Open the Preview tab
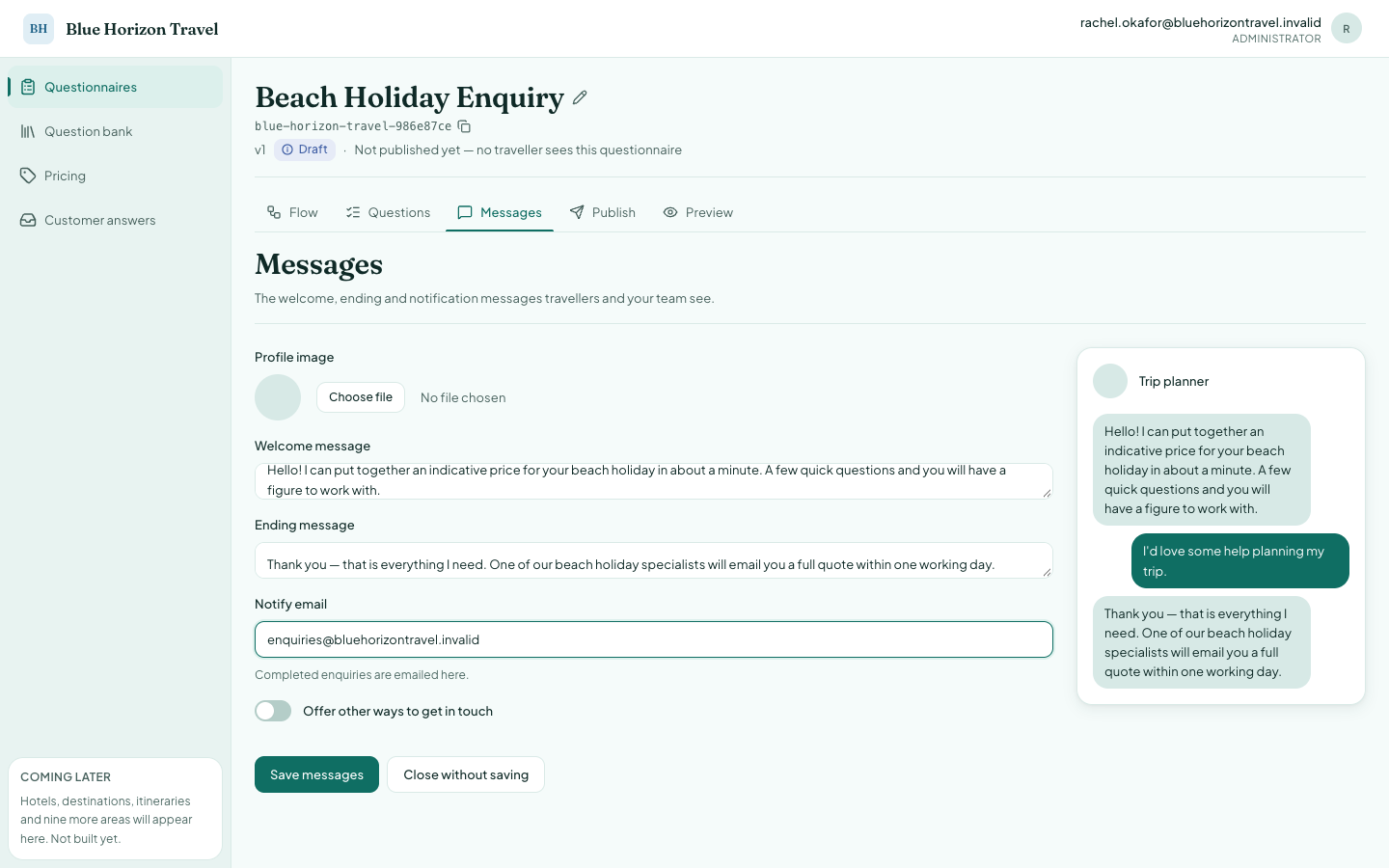The width and height of the screenshot is (1389, 868). (698, 212)
